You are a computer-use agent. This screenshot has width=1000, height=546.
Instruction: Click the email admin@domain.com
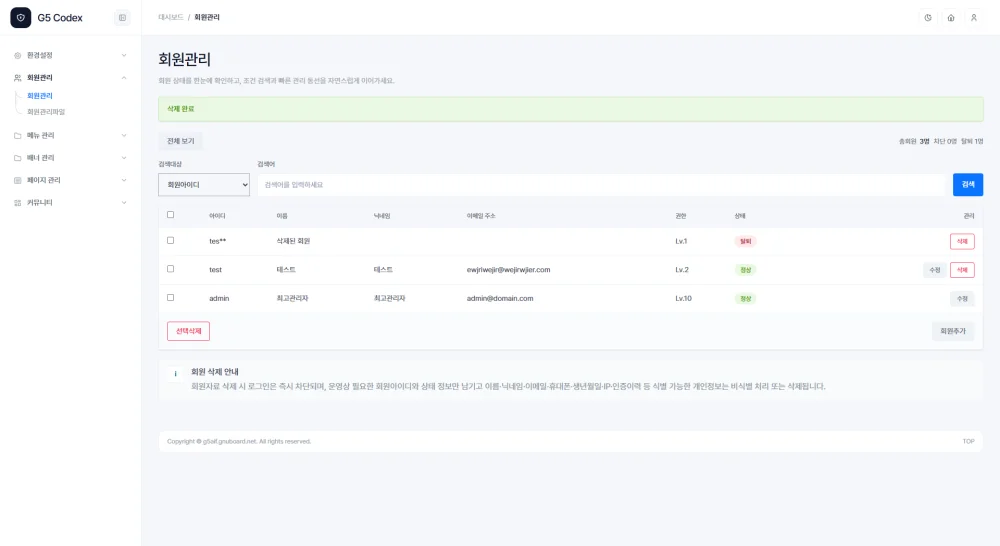(500, 299)
